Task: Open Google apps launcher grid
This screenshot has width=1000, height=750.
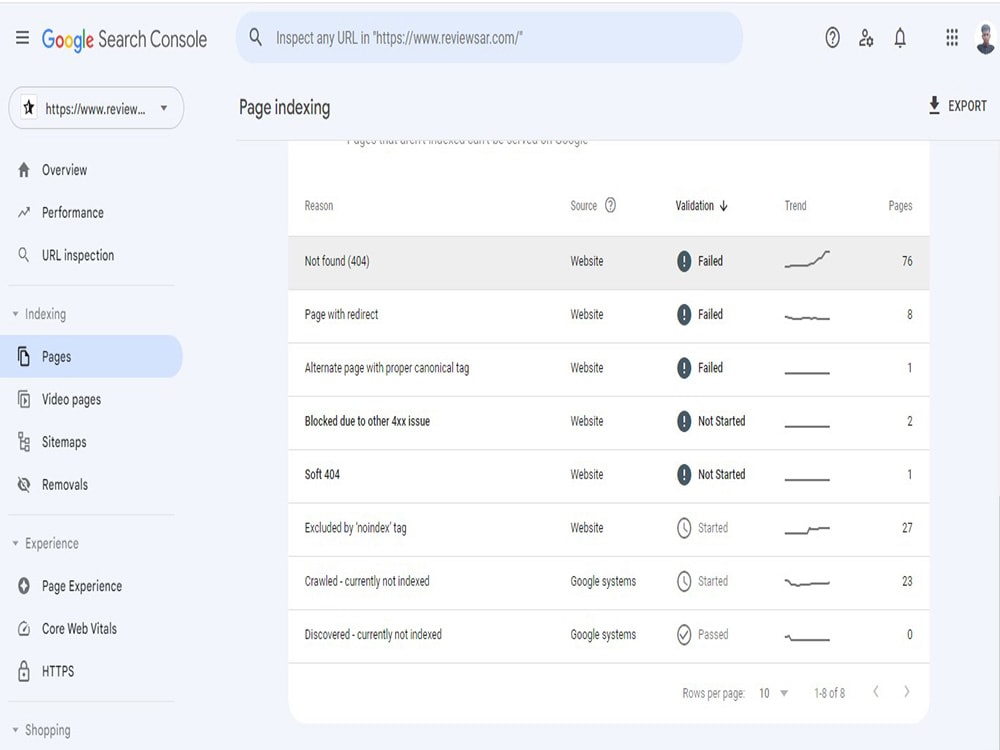Action: click(951, 38)
